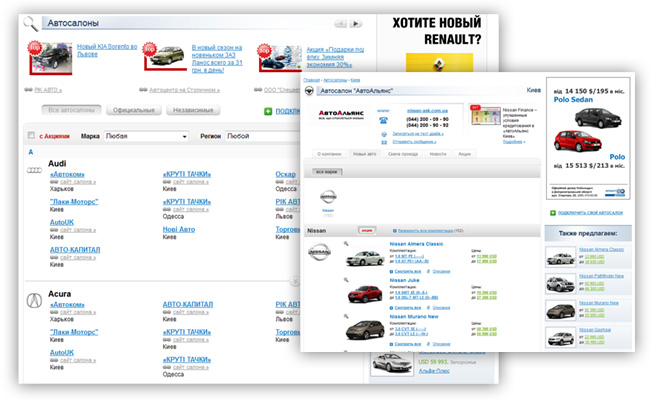Open the Новости tab
660x400 pixels.
(x=438, y=154)
